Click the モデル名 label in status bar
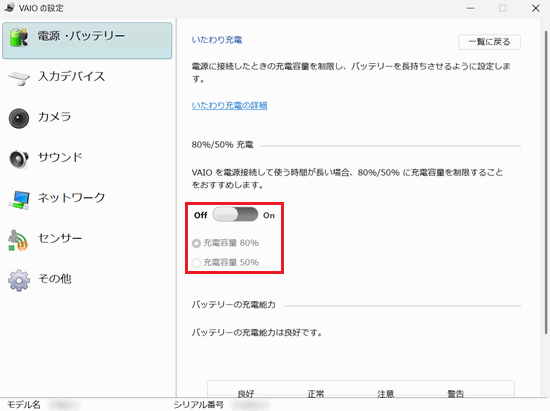550x411 pixels. tap(24, 405)
